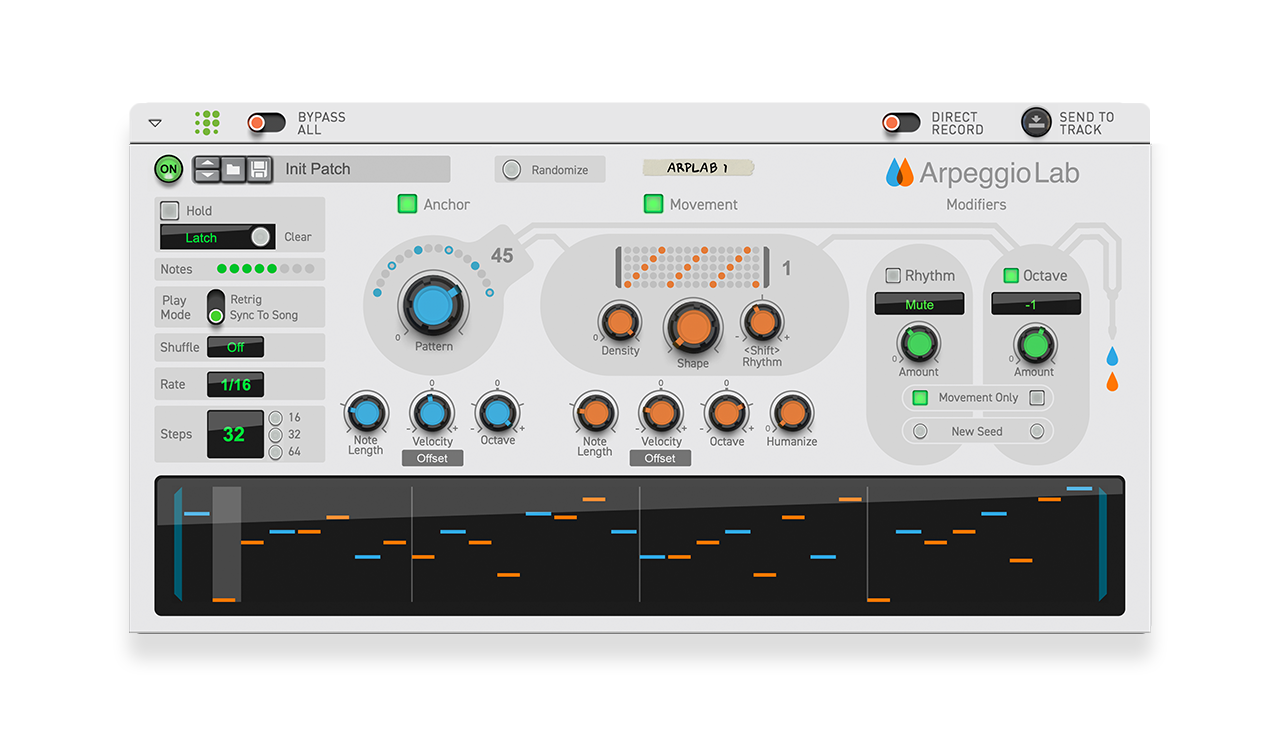
Task: Open the Octave shift selector showing -1
Action: coord(1035,303)
